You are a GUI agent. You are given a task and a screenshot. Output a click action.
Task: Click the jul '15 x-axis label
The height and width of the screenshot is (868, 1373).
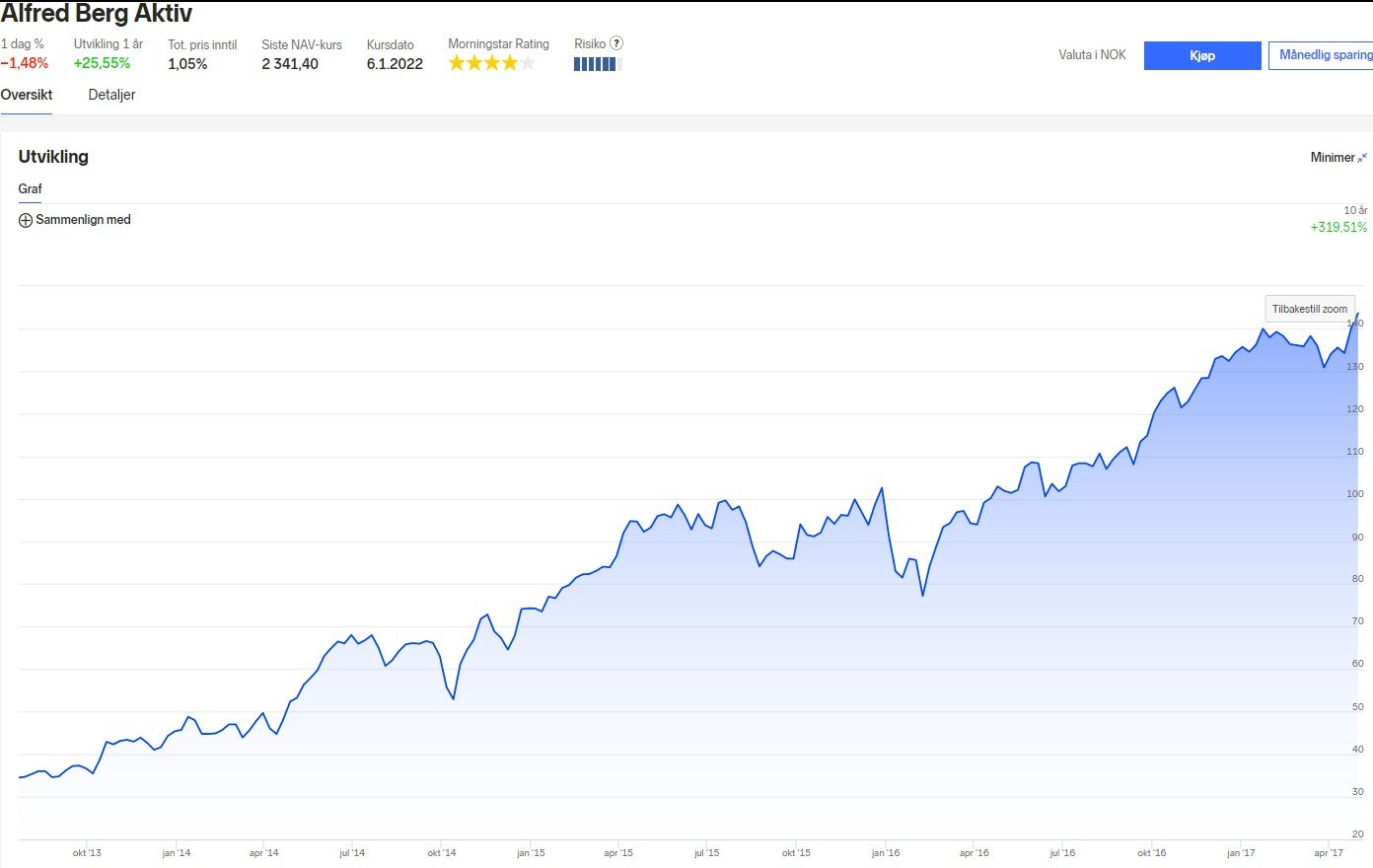pos(706,853)
